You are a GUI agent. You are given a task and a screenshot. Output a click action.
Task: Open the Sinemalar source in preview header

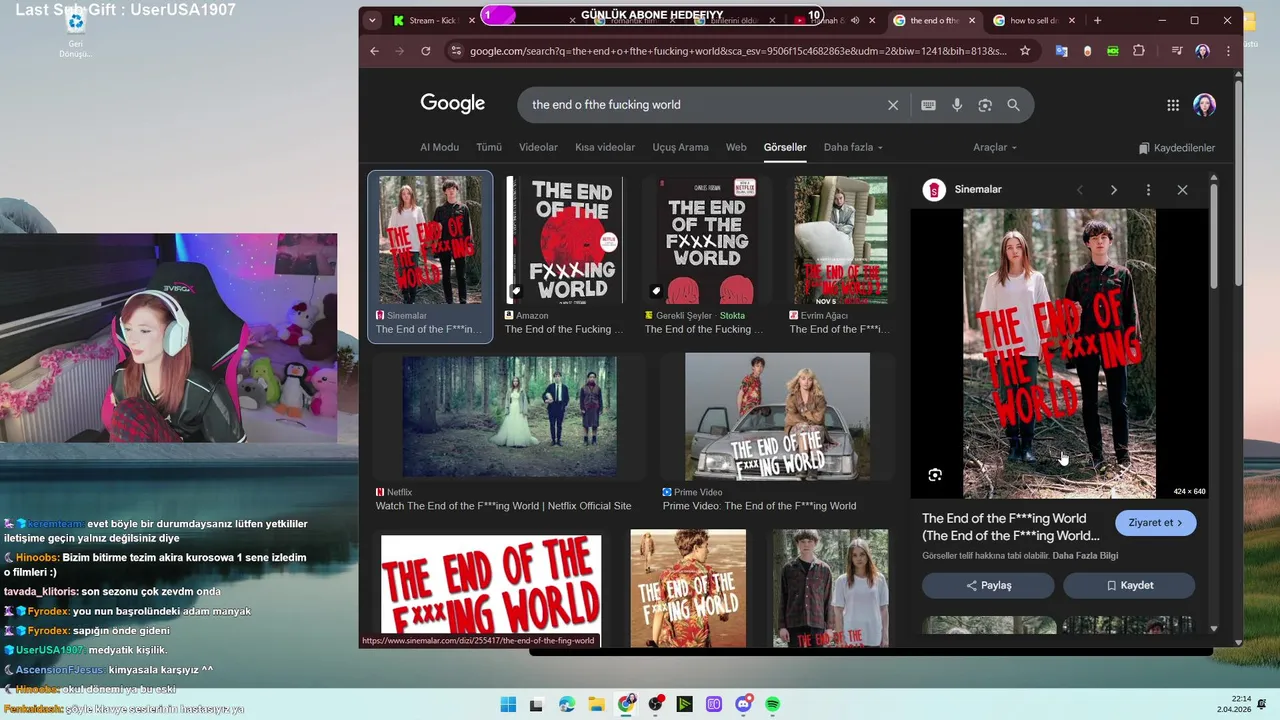963,190
